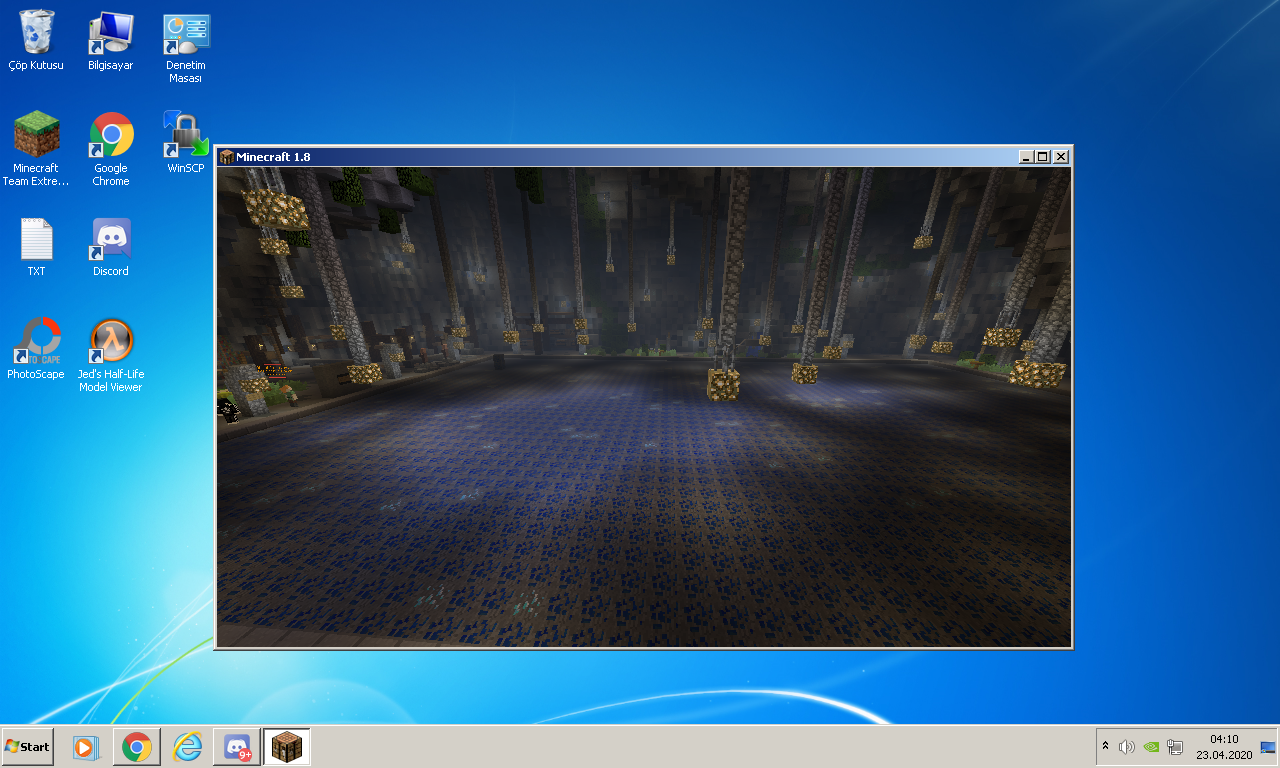Select the PhotoScape desktop shortcut
The width and height of the screenshot is (1280, 768).
click(x=36, y=349)
